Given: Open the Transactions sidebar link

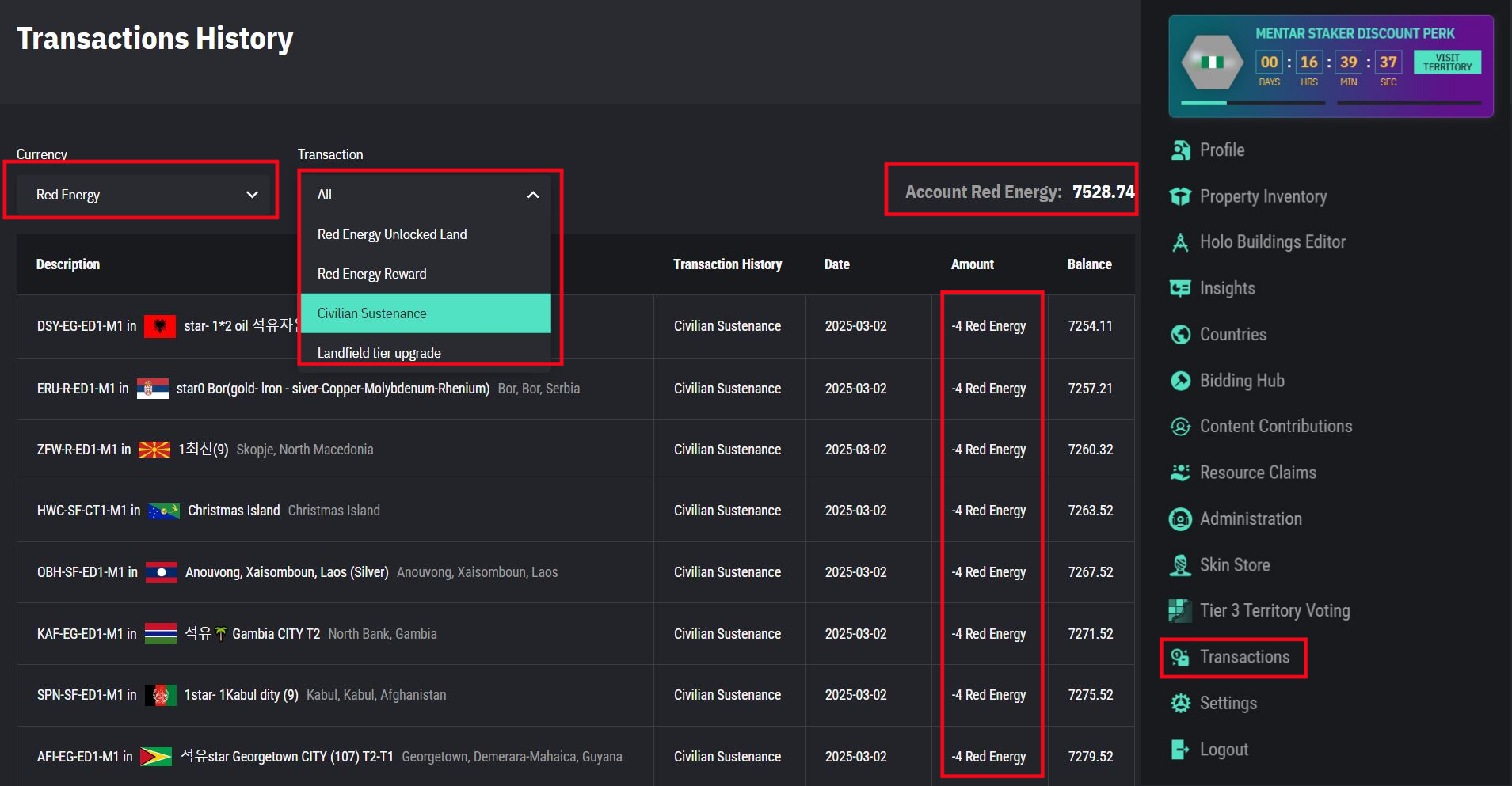Looking at the screenshot, I should pyautogui.click(x=1244, y=657).
